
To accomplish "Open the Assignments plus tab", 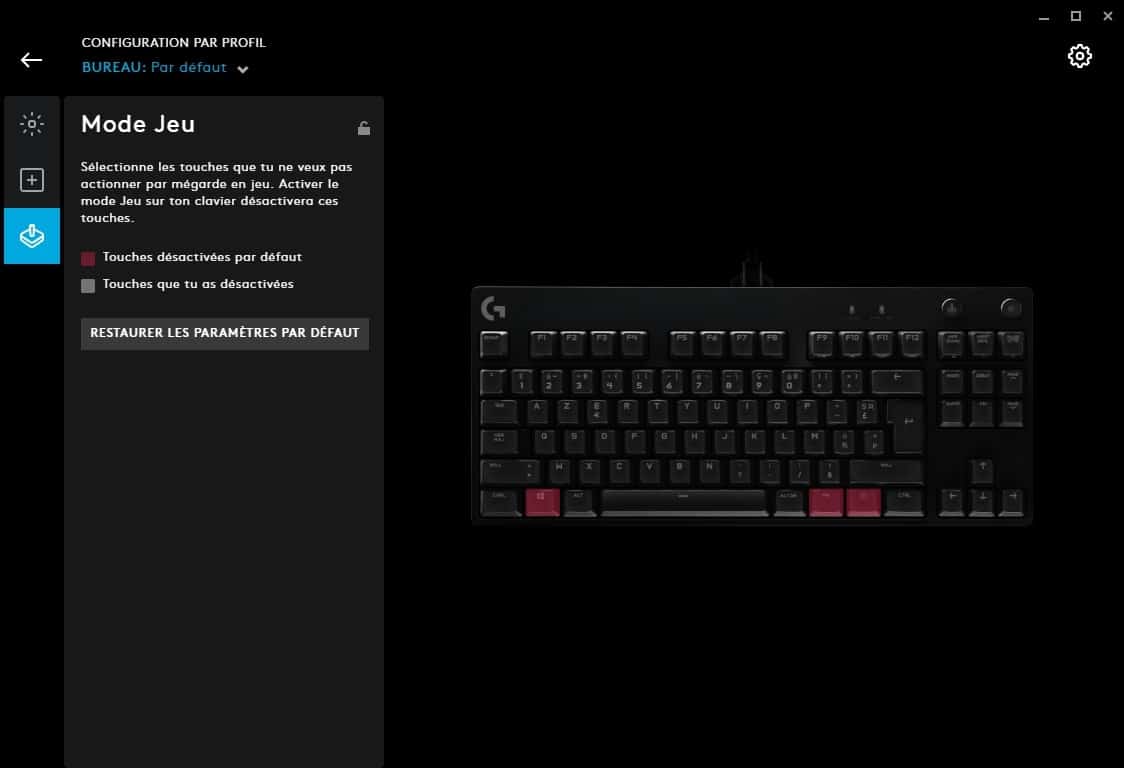I will (x=32, y=180).
